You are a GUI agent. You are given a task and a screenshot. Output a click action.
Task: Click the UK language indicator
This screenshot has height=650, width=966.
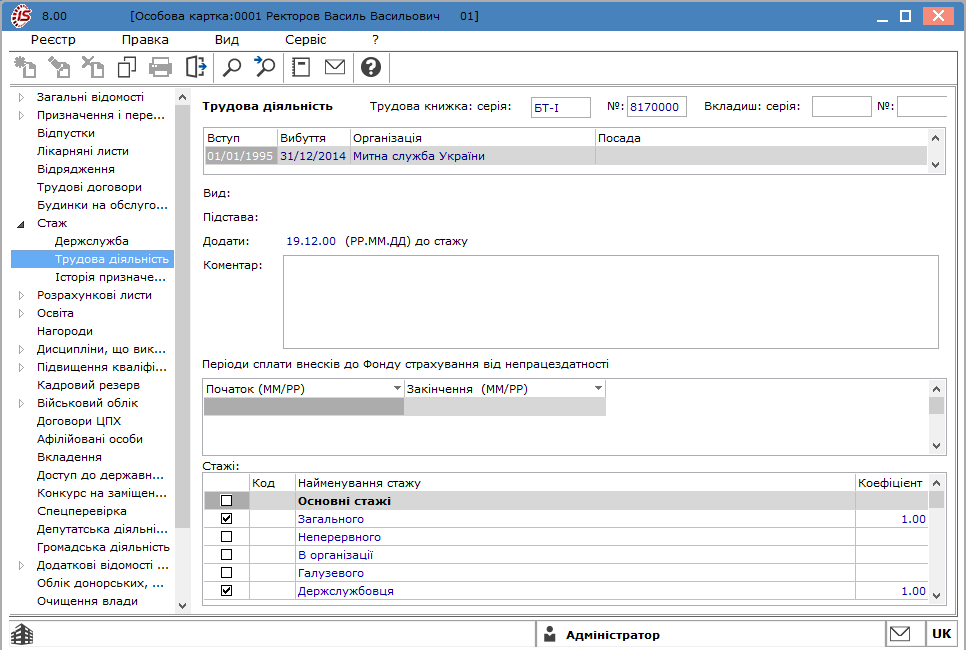coord(941,633)
